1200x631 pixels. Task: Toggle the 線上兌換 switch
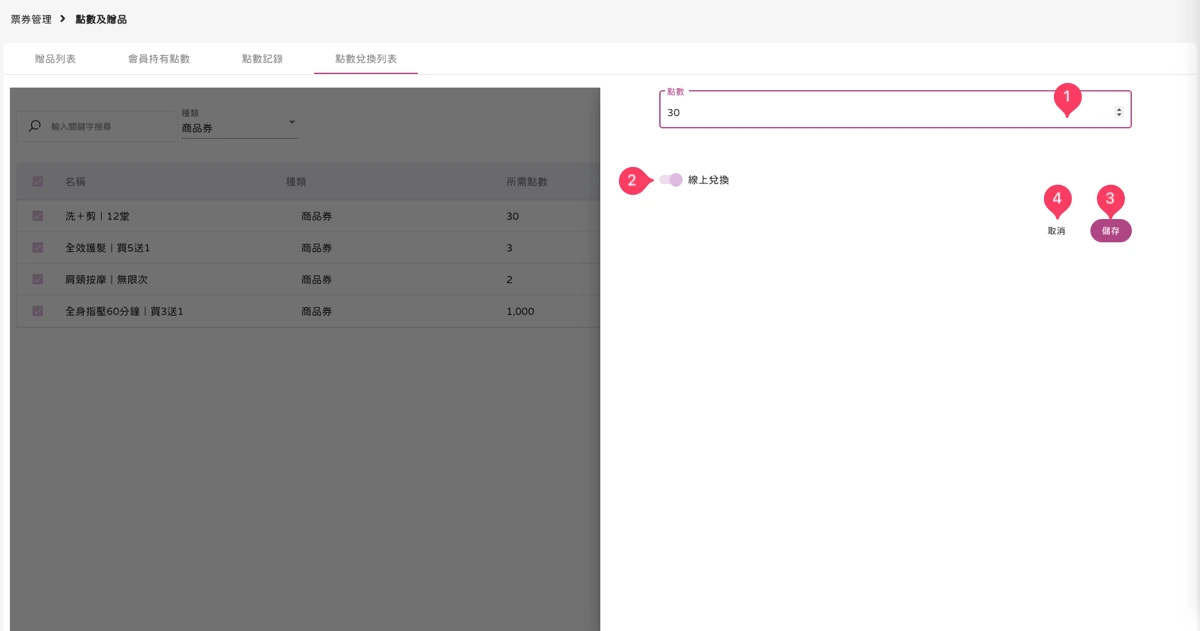pos(671,180)
